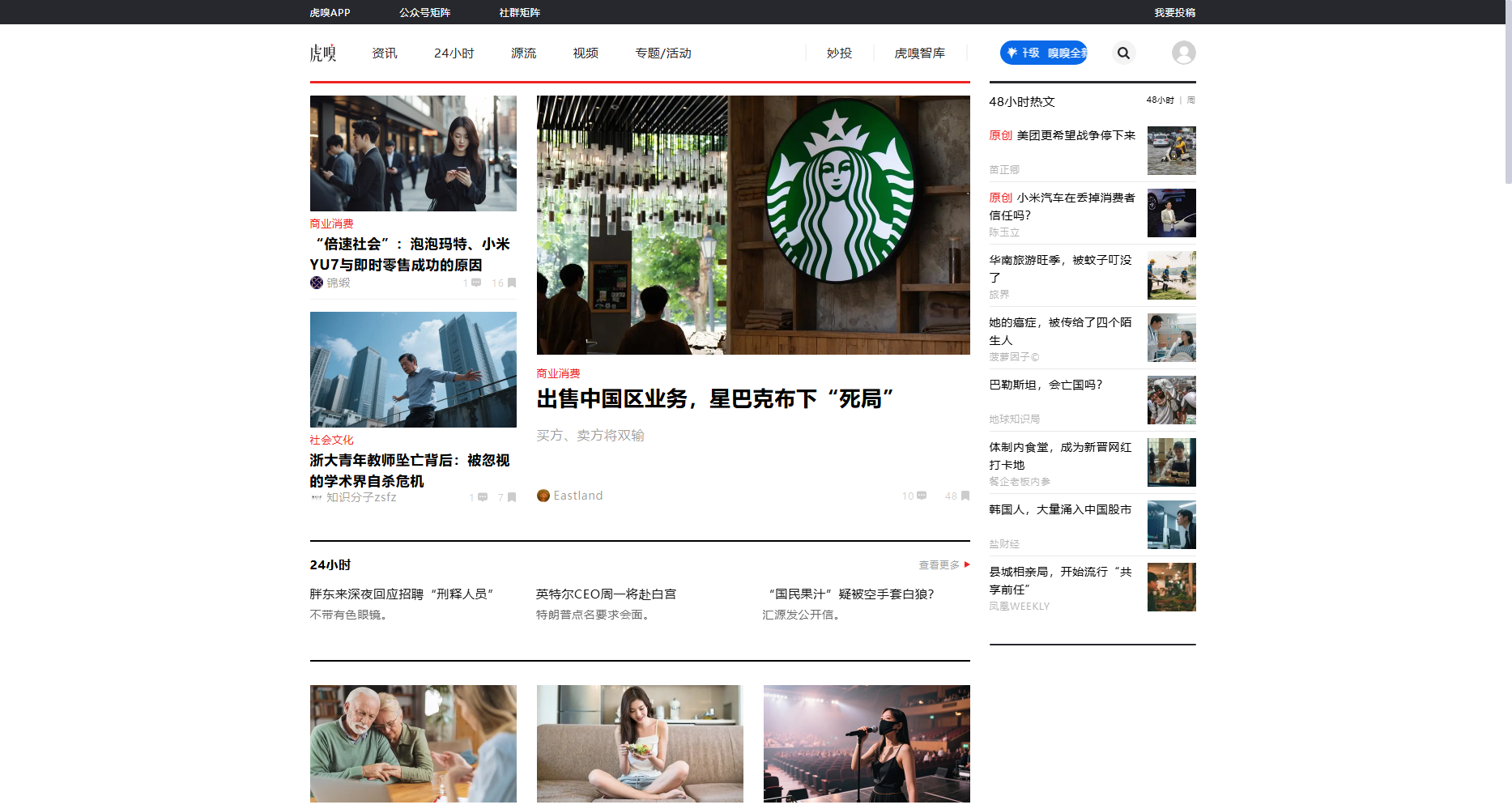Open 视频 navigation tab
The image size is (1512, 809).
586,53
